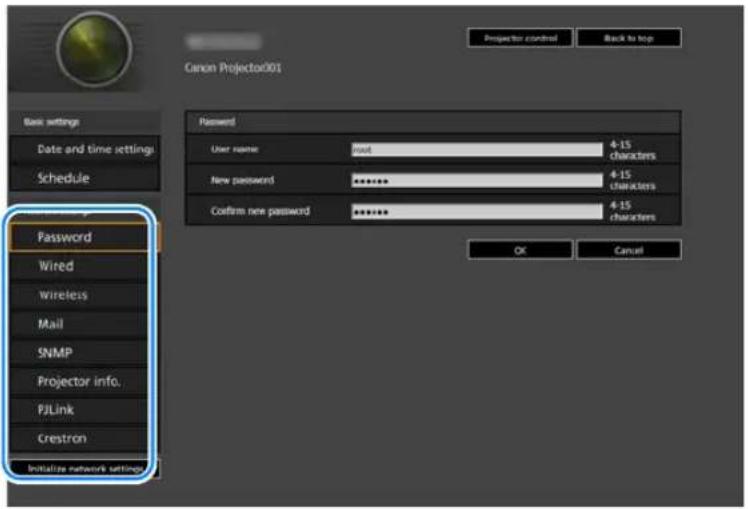
Task: Open Date and time settings
Action: 85,149
